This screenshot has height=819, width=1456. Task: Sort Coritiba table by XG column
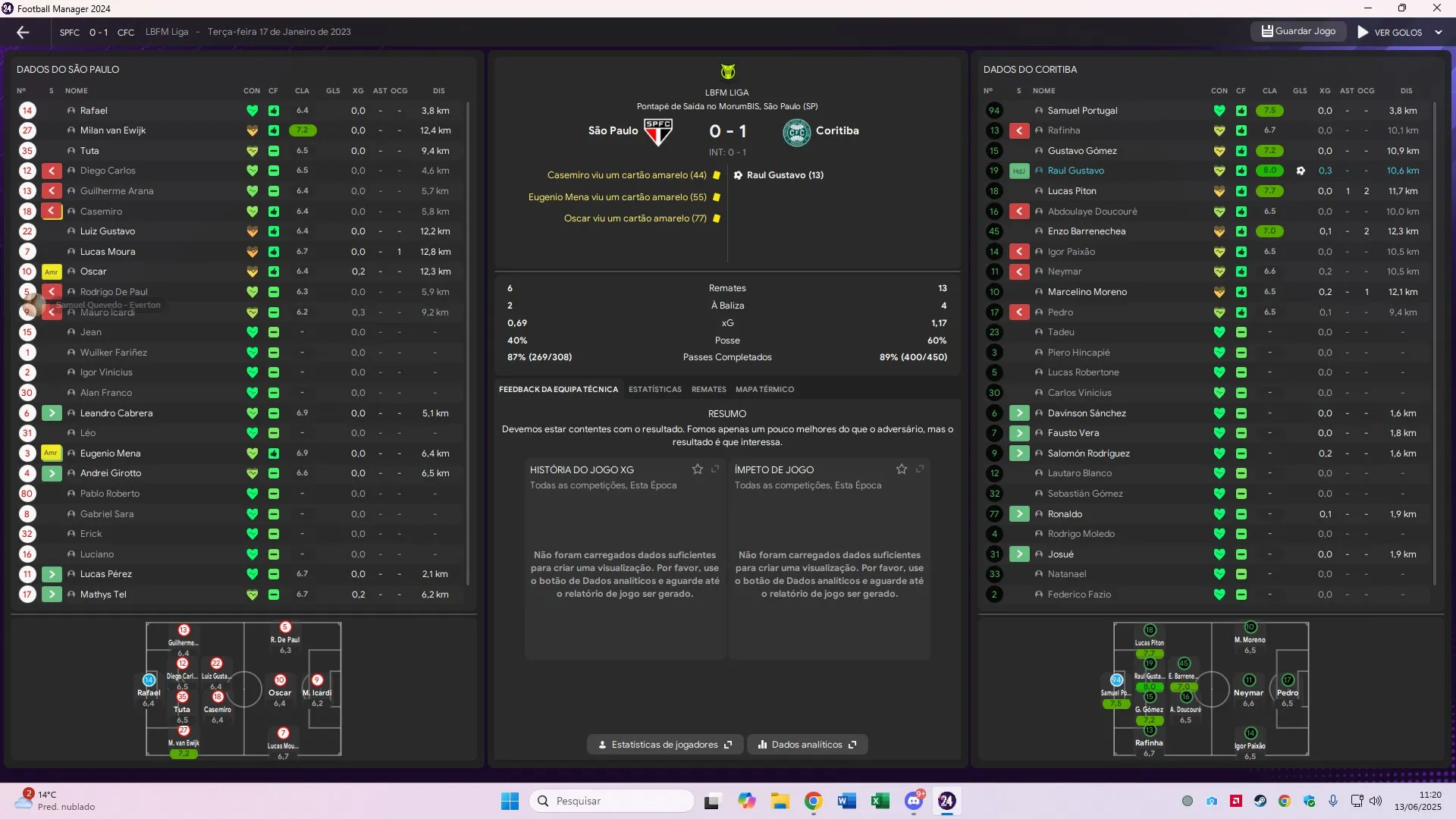pos(1325,91)
